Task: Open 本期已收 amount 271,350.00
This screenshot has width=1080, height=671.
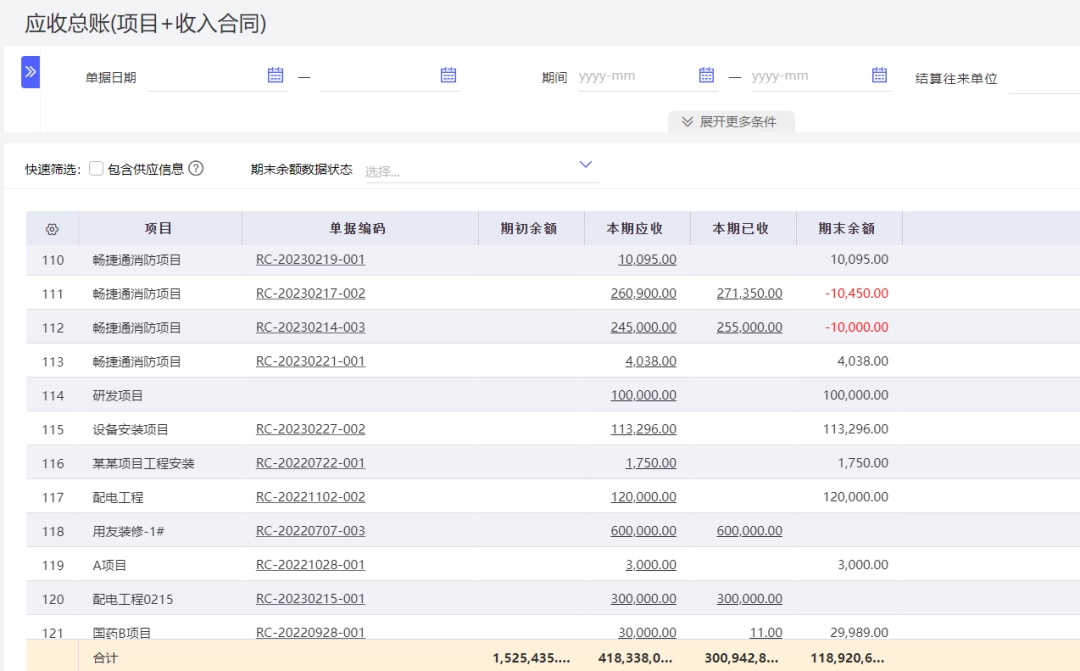Action: (x=749, y=293)
